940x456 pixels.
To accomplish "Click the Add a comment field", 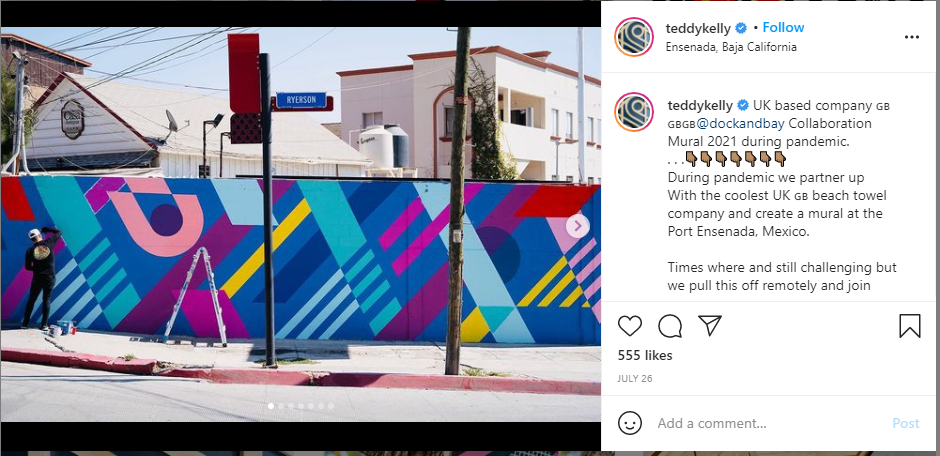I will (767, 424).
